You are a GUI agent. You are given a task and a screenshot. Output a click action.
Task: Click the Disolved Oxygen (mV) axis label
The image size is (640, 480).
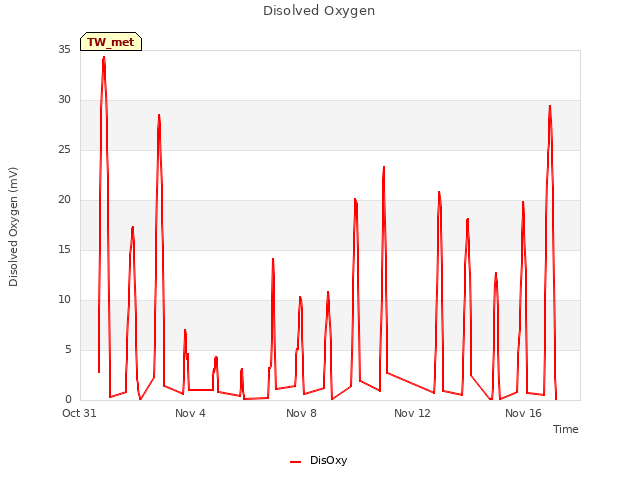point(13,227)
